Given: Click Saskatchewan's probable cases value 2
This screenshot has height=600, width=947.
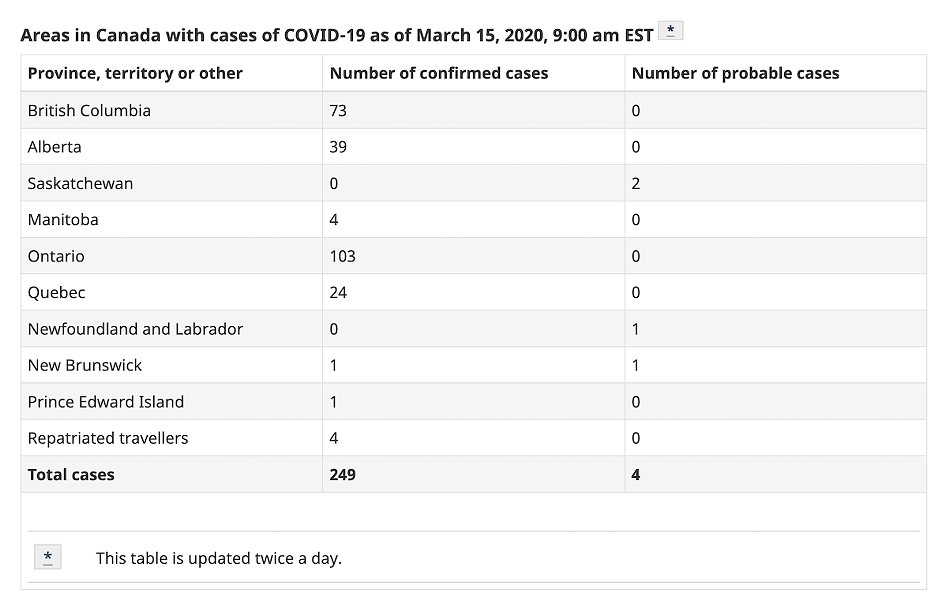Looking at the screenshot, I should tap(636, 184).
